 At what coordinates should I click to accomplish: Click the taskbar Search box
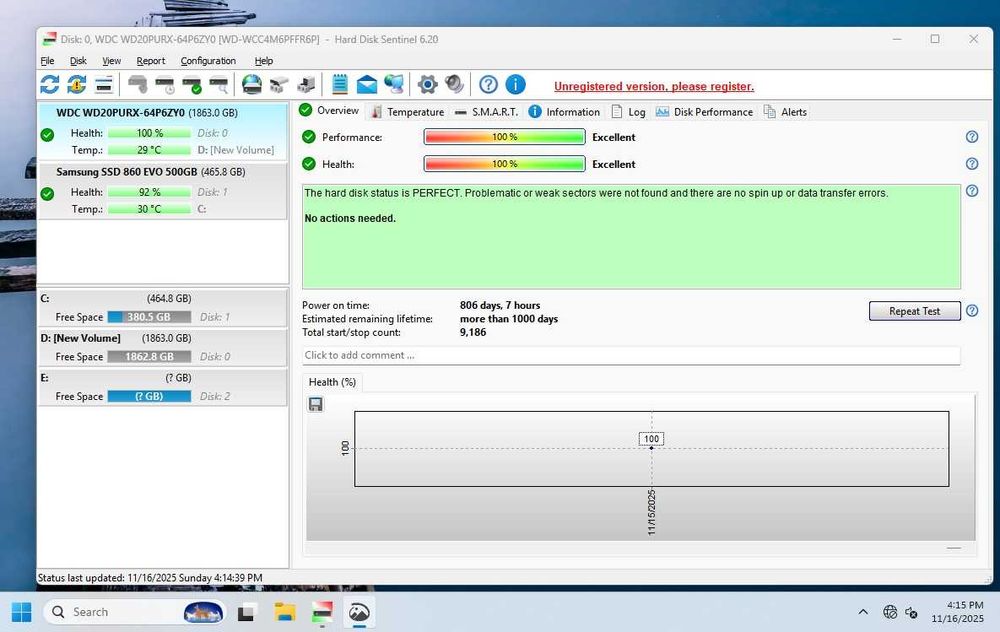click(x=135, y=612)
